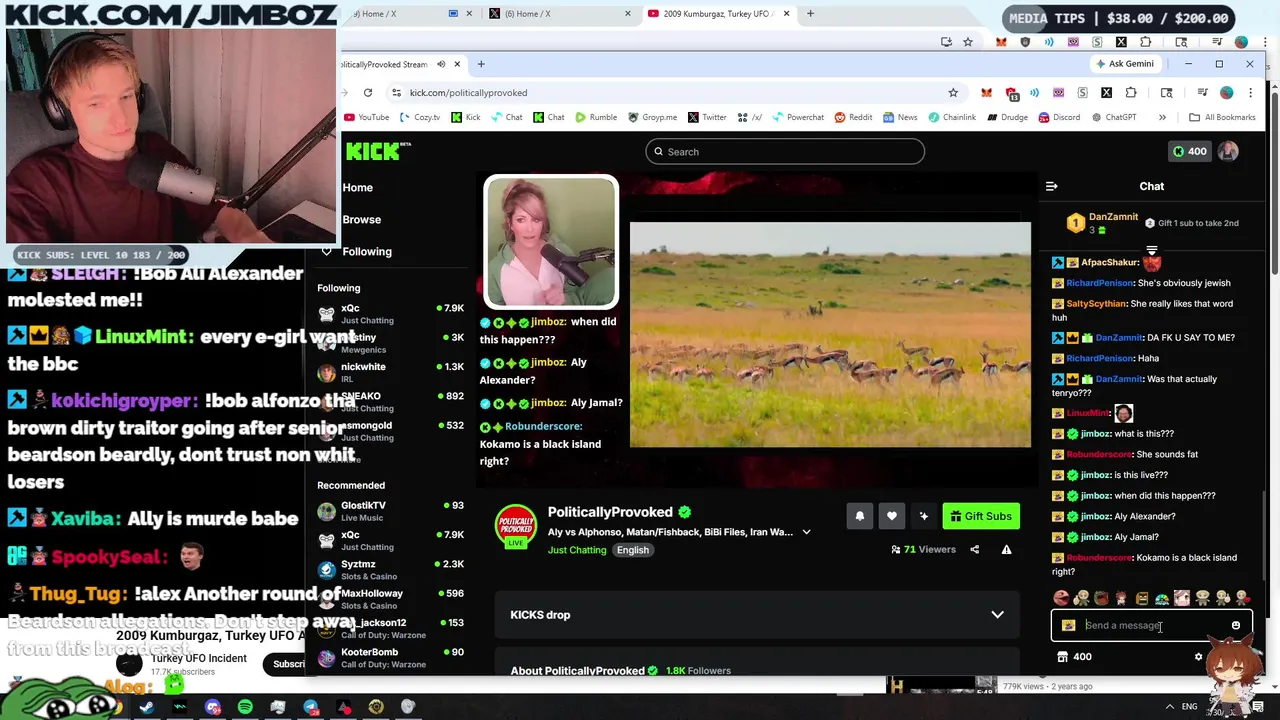The image size is (1280, 720).
Task: Open the ChatGPT bookmark
Action: [x=1113, y=117]
